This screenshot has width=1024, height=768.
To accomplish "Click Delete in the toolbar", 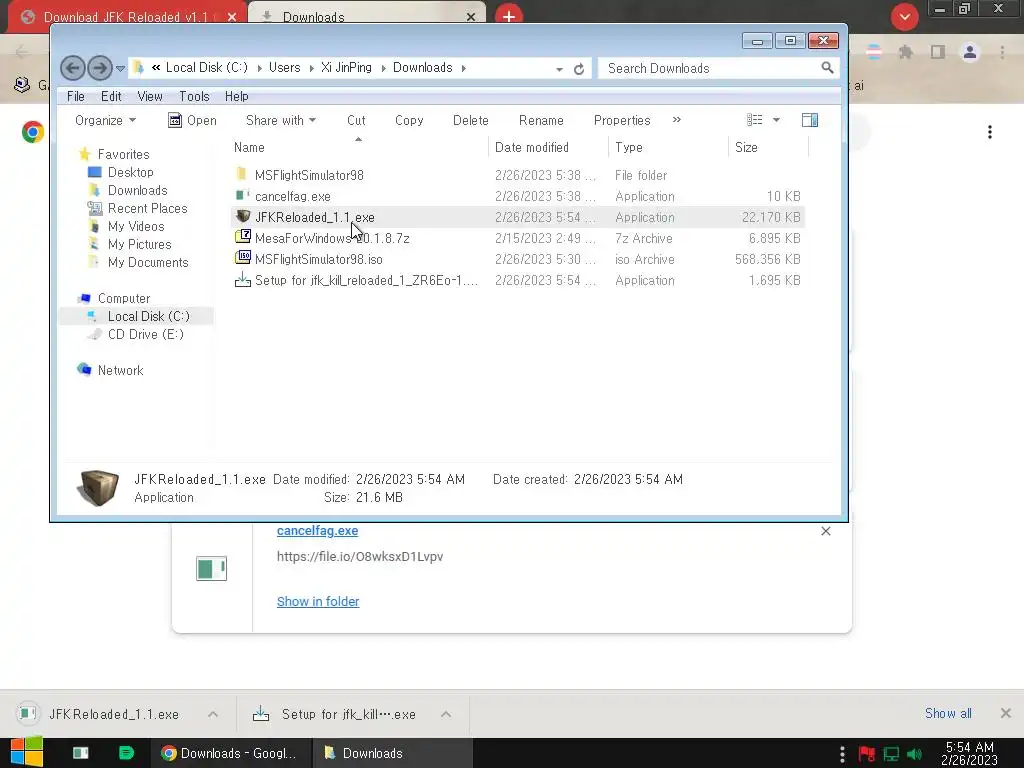I will tap(470, 120).
